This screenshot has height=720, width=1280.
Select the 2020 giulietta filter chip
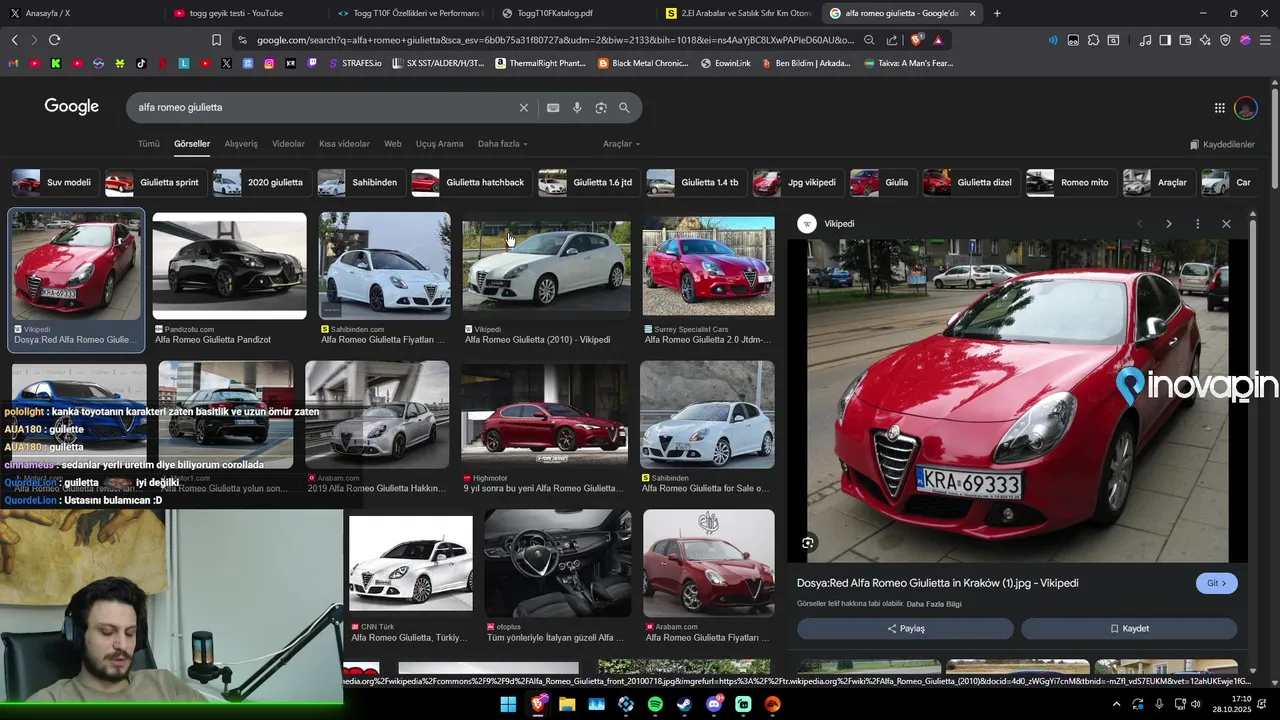(260, 183)
